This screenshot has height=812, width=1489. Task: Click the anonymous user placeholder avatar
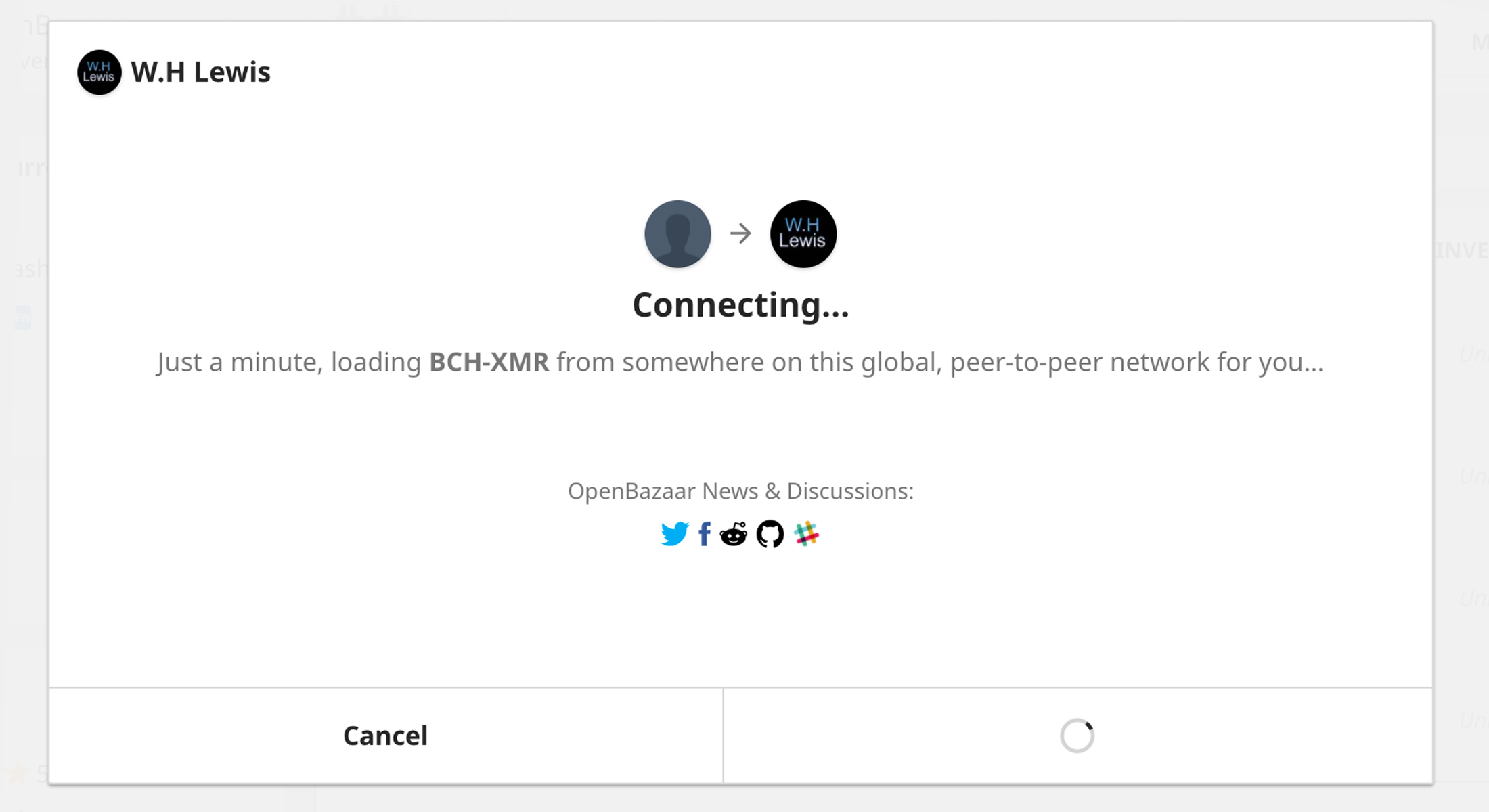pos(677,233)
